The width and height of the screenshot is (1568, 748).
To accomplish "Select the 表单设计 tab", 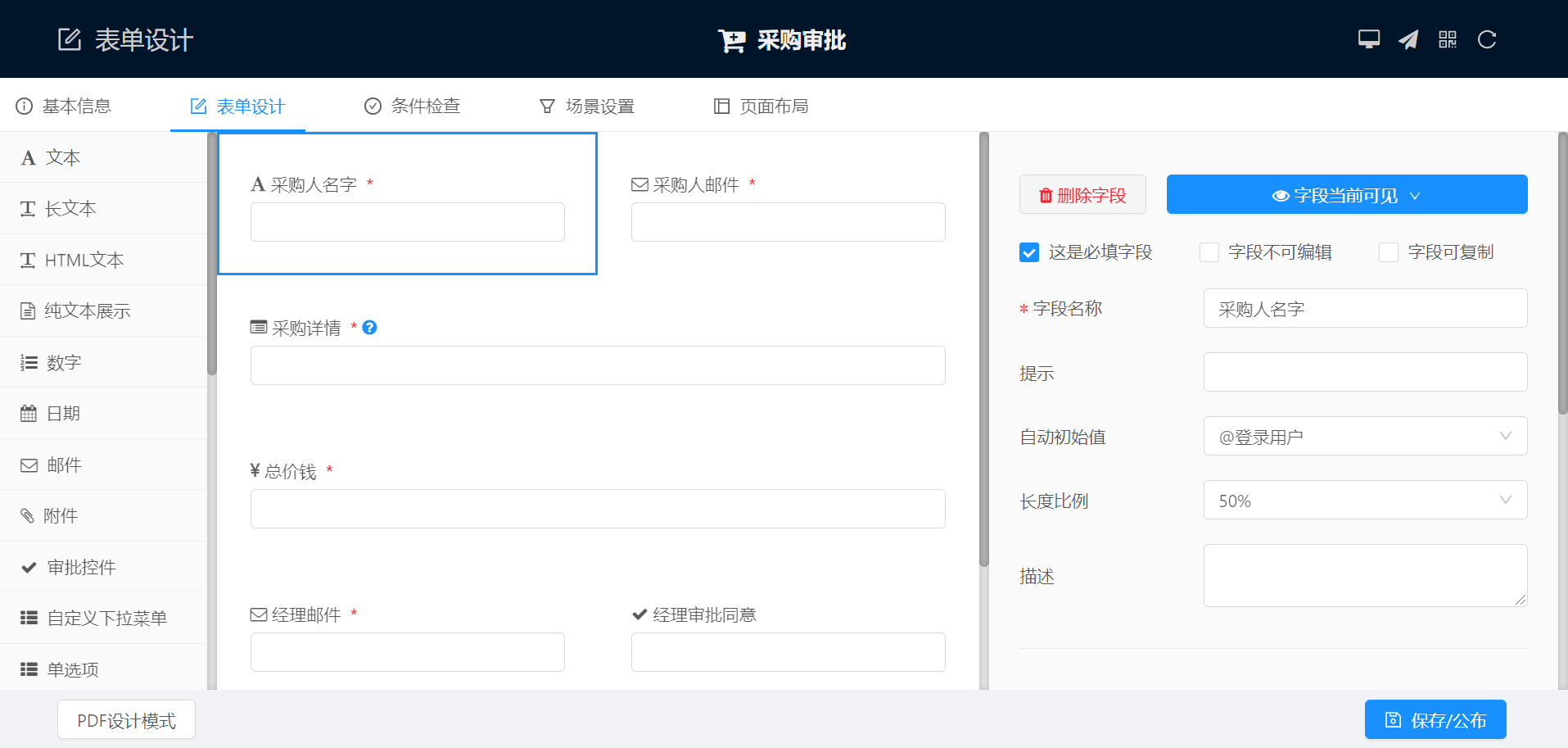I will point(237,107).
